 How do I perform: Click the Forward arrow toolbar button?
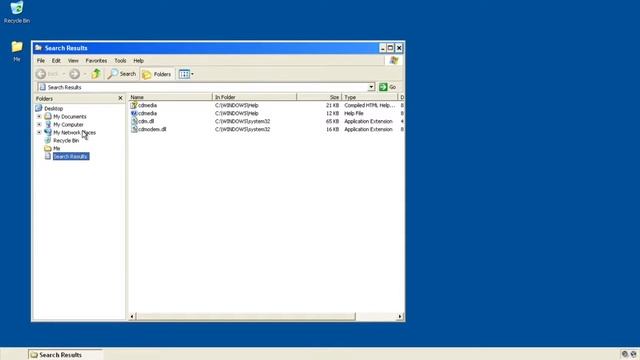pos(74,74)
